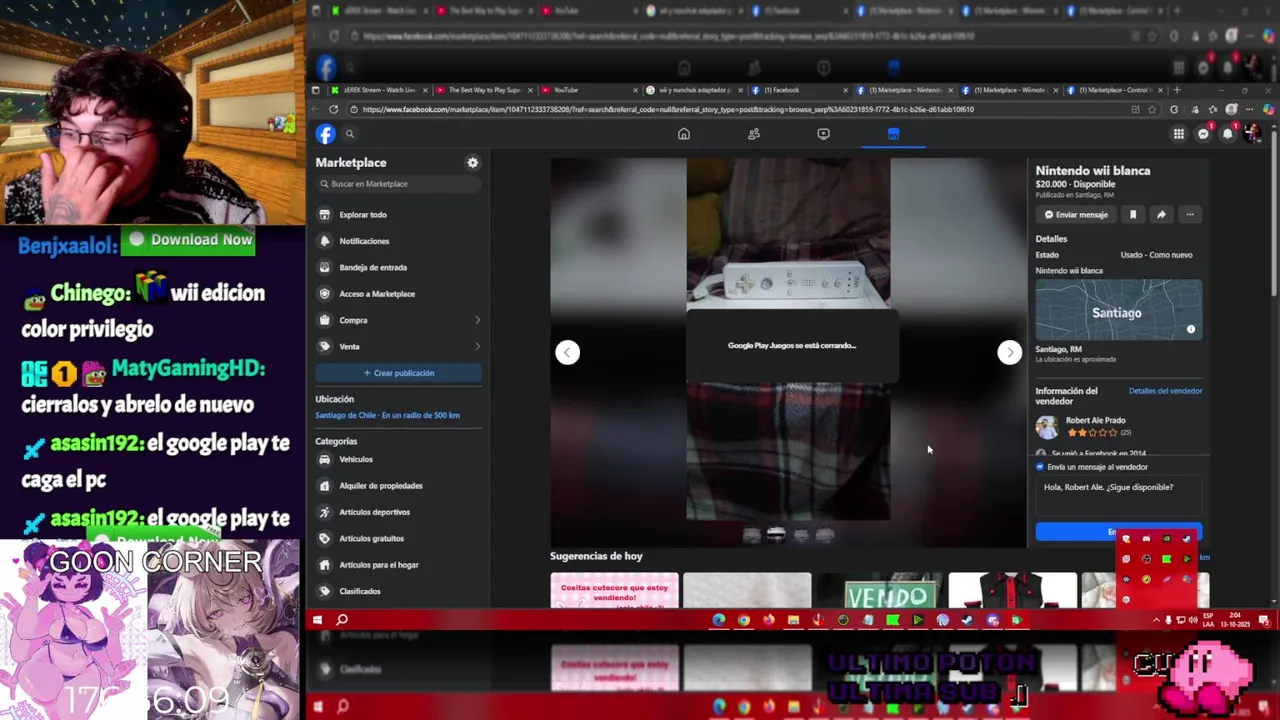Select the Vehículos category
The image size is (1280, 720).
(398, 460)
